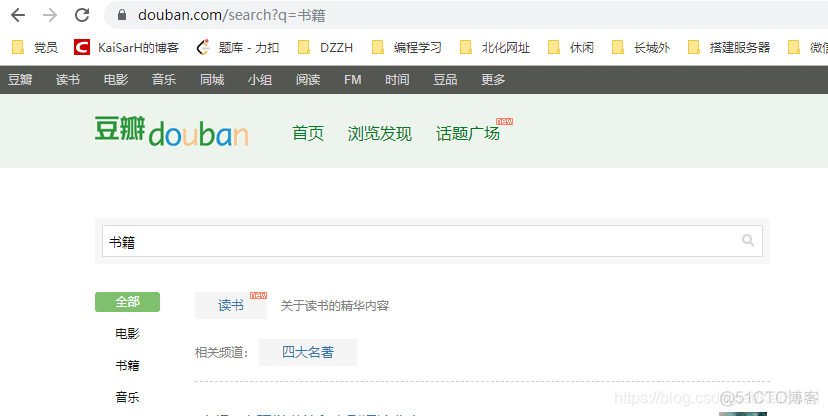Open the 搭建服务器 bookmark folder
828x416 pixels.
(729, 48)
